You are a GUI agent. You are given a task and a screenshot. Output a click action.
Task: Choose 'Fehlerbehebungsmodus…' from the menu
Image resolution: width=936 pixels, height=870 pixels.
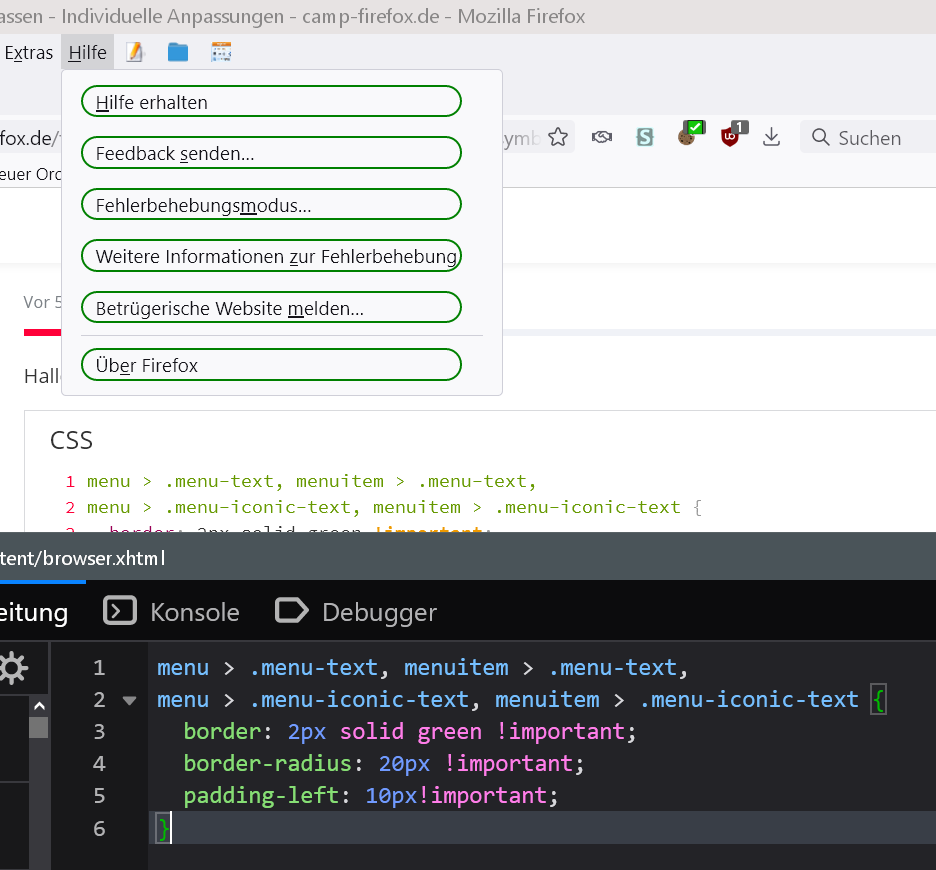point(271,206)
